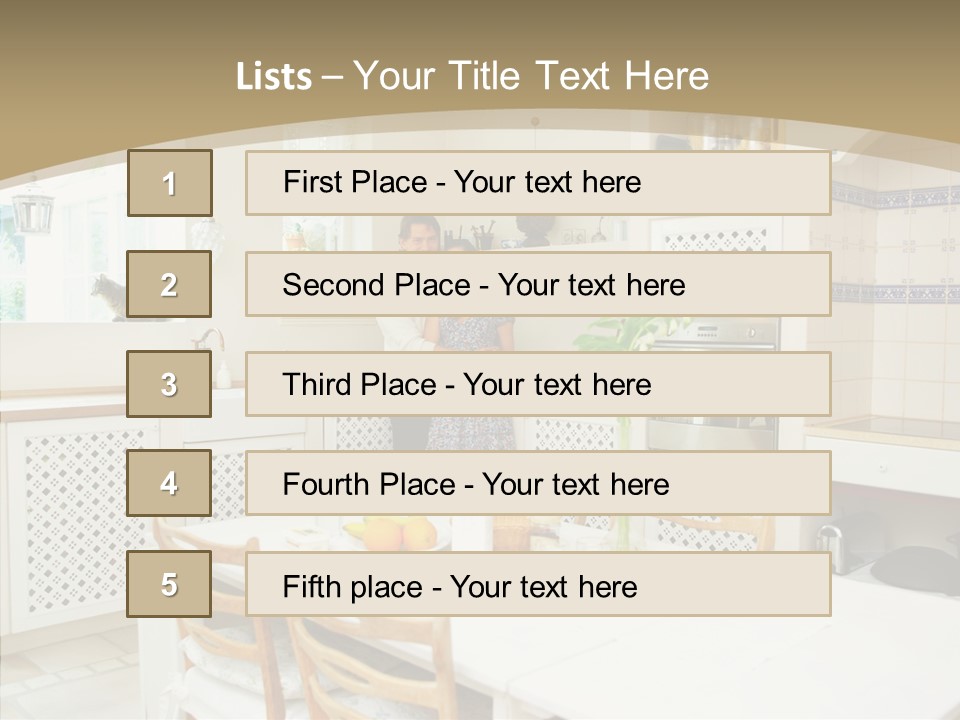Click the hanging lantern in the background
960x720 pixels.
pos(32,209)
